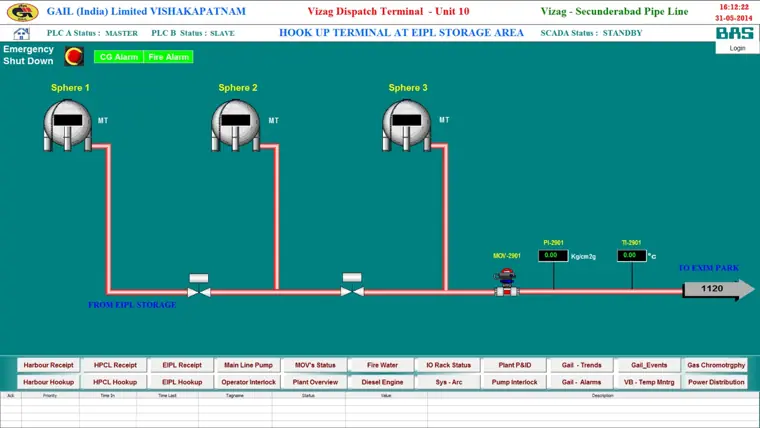Open the Plant P&ID screen
The height and width of the screenshot is (428, 760).
pos(515,365)
